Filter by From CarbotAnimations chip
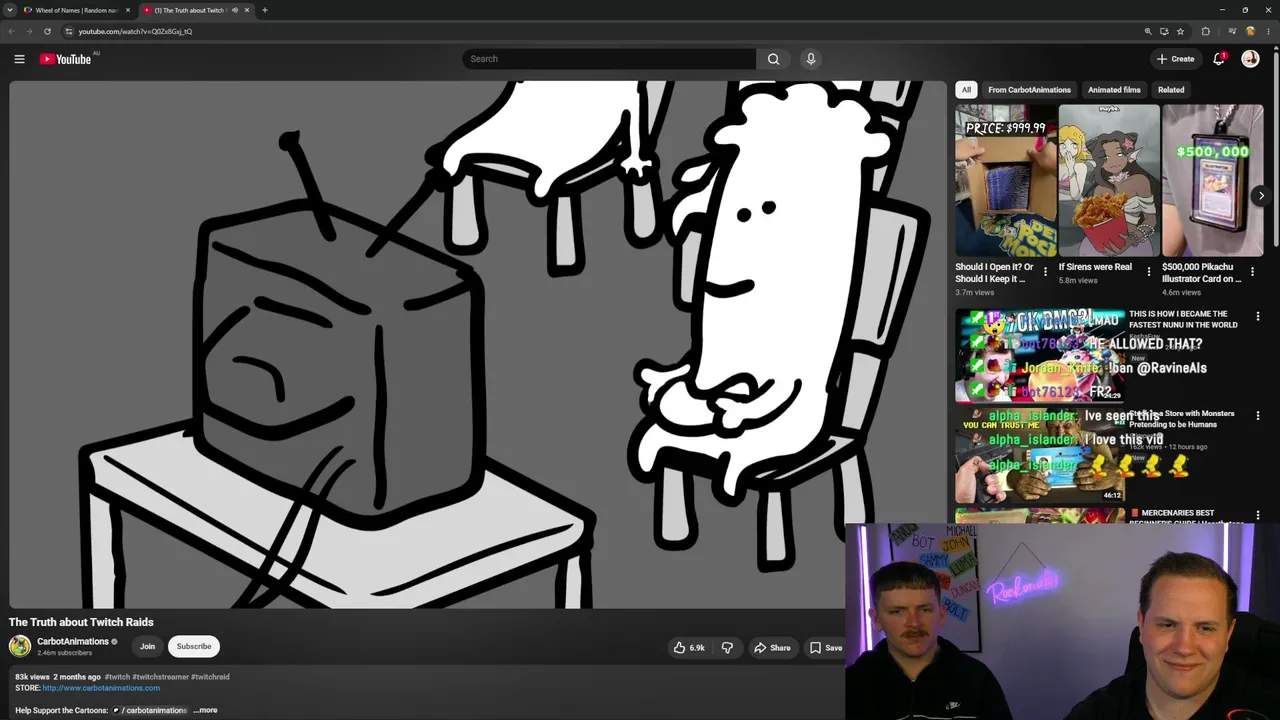This screenshot has width=1280, height=720. (x=1029, y=90)
